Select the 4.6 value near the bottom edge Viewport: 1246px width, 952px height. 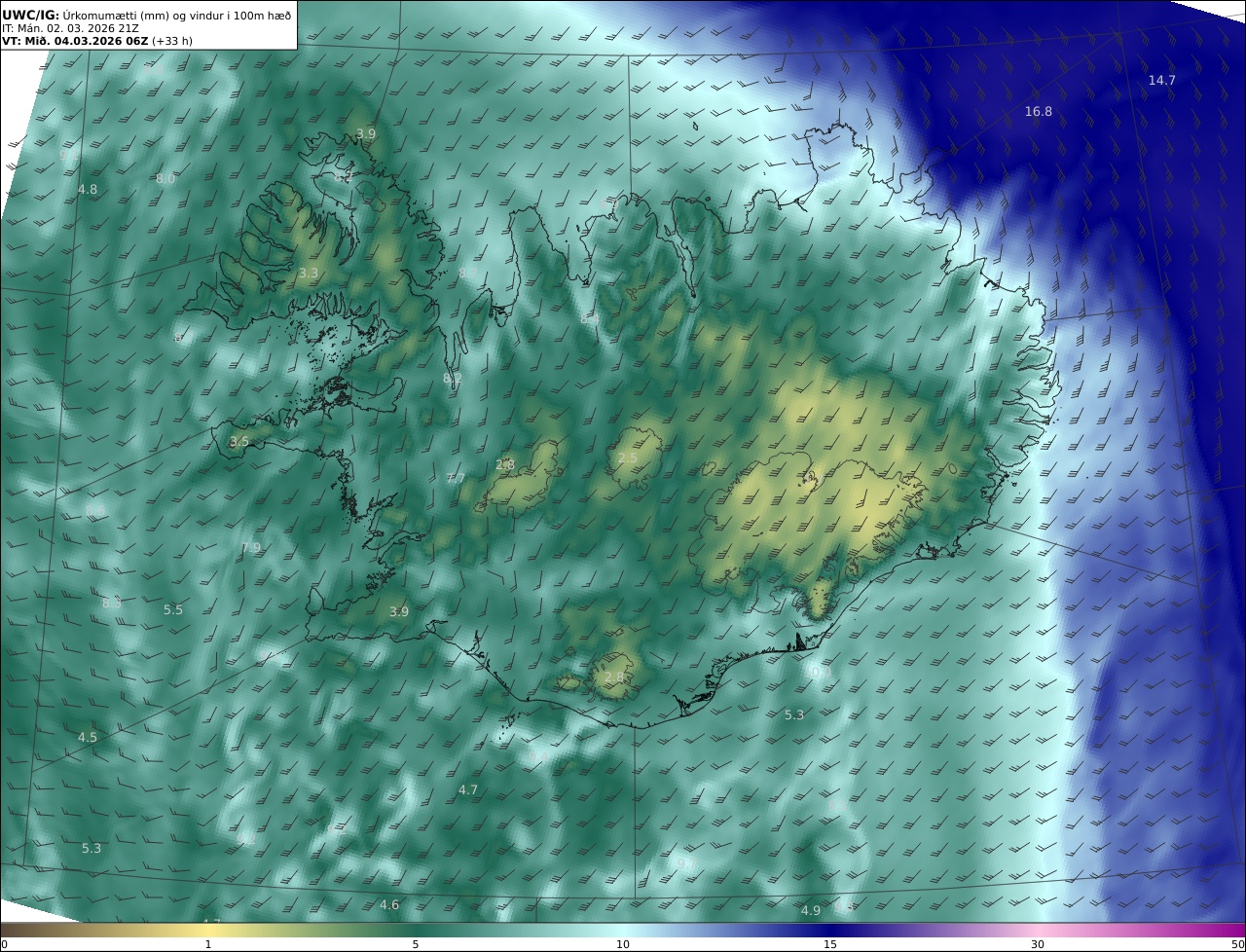tap(389, 904)
